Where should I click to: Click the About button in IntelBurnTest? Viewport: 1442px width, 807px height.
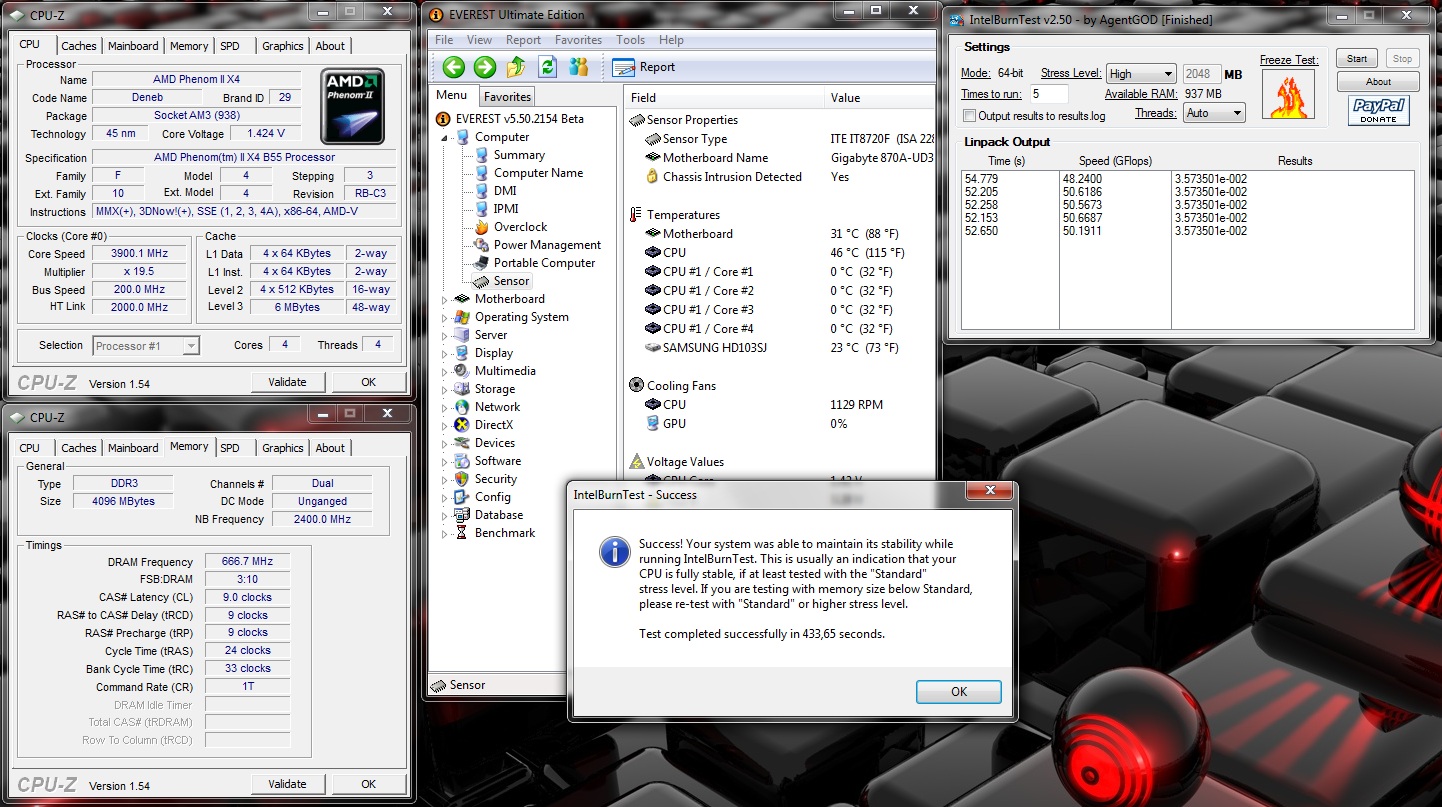click(x=1378, y=82)
